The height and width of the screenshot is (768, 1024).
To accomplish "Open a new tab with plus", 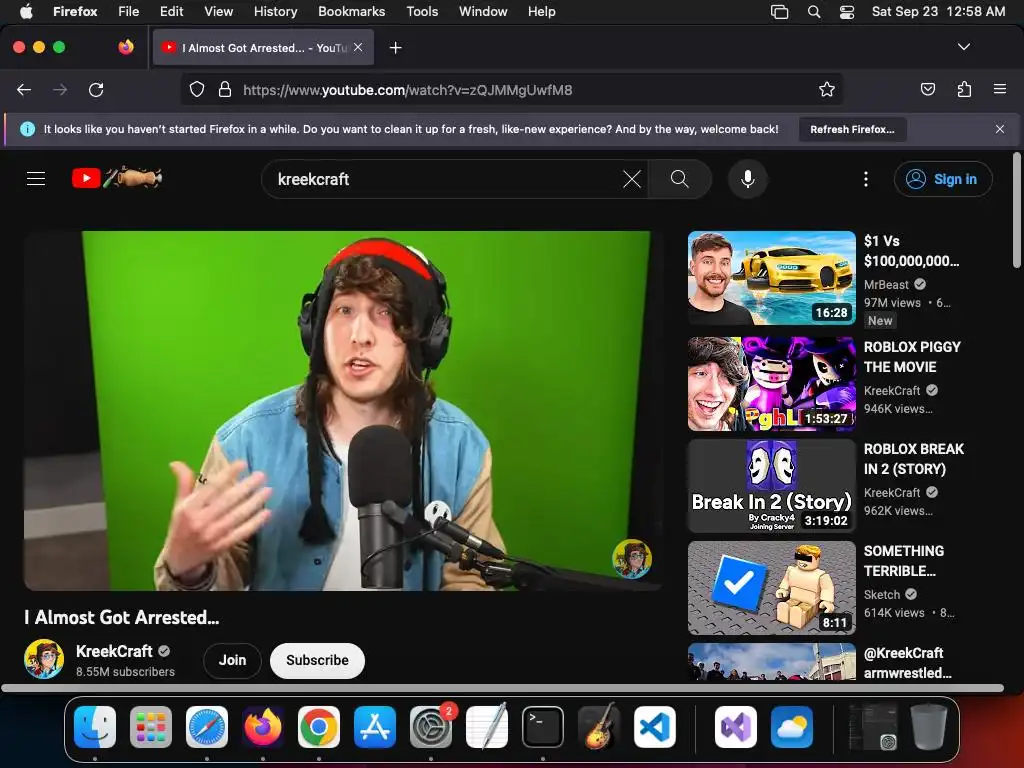I will [x=395, y=48].
